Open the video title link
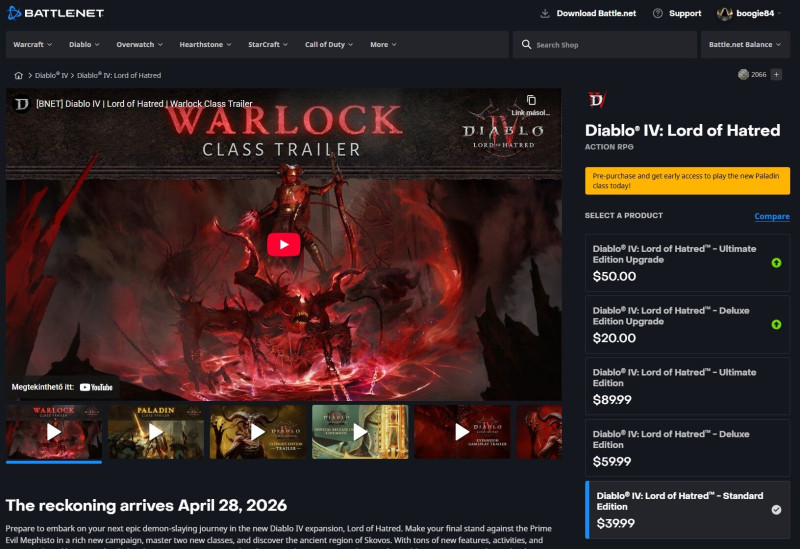This screenshot has height=549, width=800. [144, 104]
